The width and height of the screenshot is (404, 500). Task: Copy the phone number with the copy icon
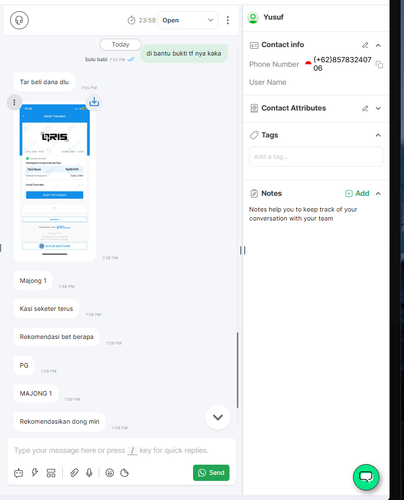379,64
